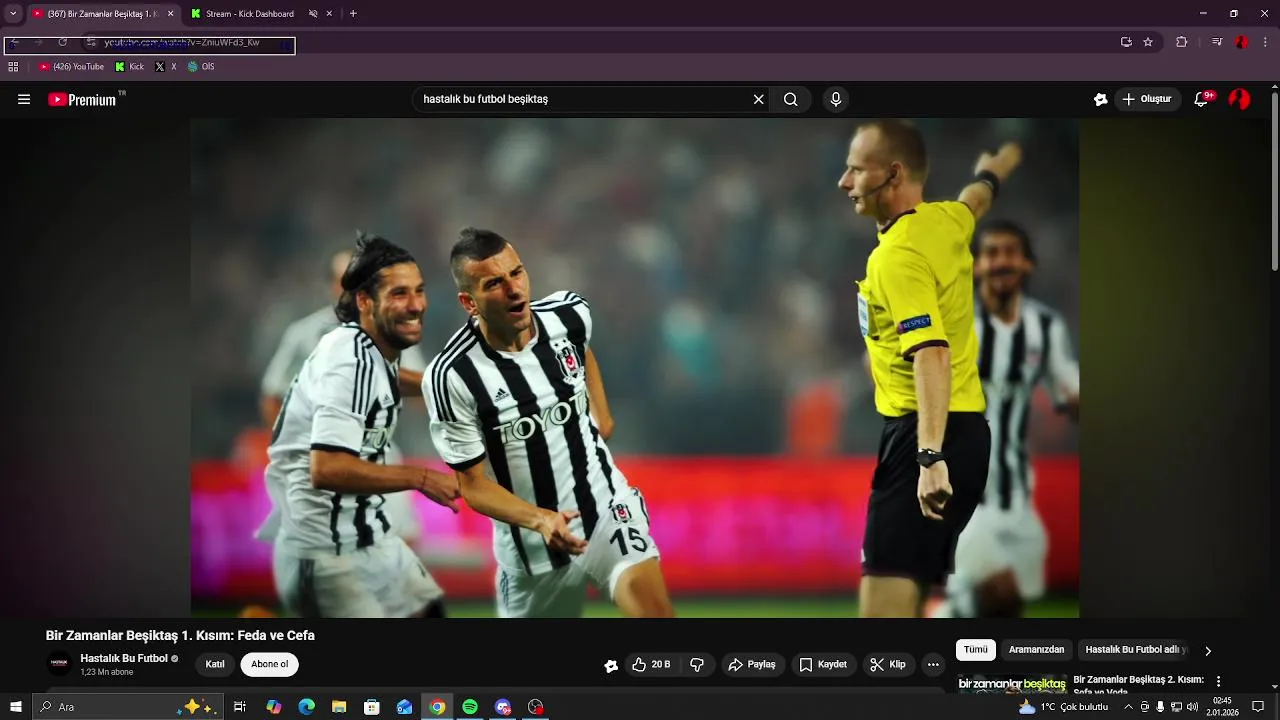This screenshot has height=720, width=1280.
Task: Unmute the Kick Dashboard tab
Action: pos(313,14)
